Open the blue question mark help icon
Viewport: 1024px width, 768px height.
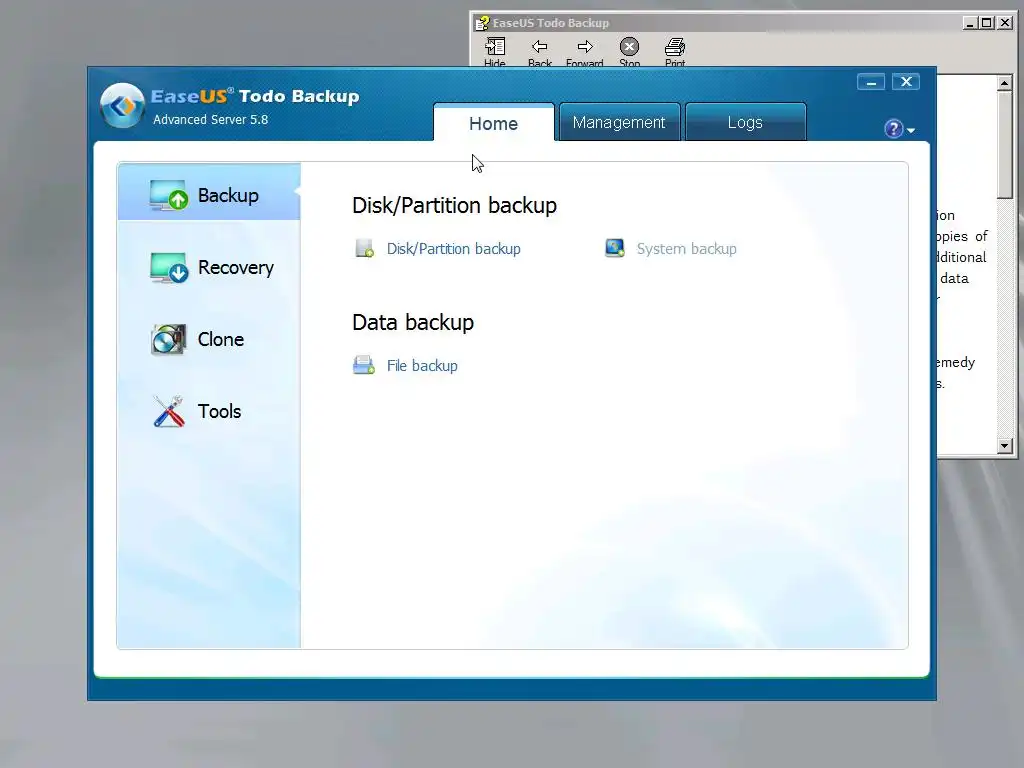(893, 129)
